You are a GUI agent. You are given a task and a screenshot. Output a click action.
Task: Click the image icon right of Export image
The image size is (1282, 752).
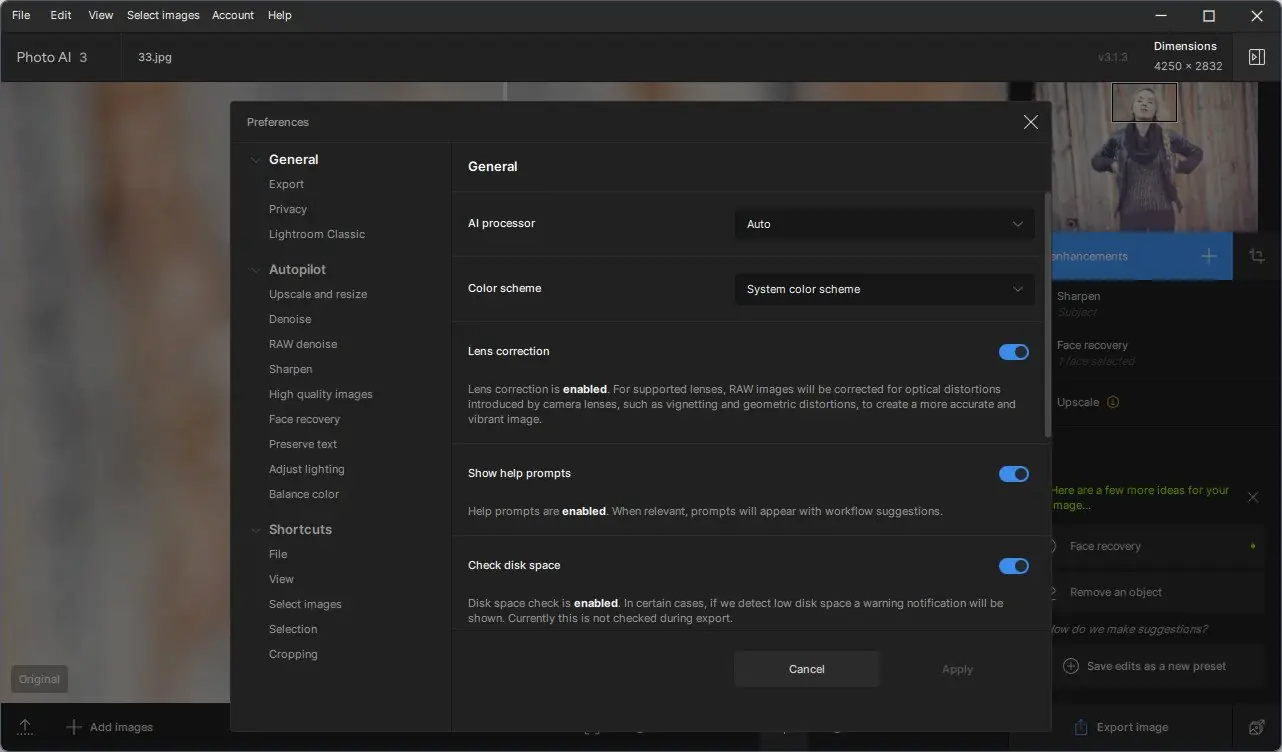1257,727
